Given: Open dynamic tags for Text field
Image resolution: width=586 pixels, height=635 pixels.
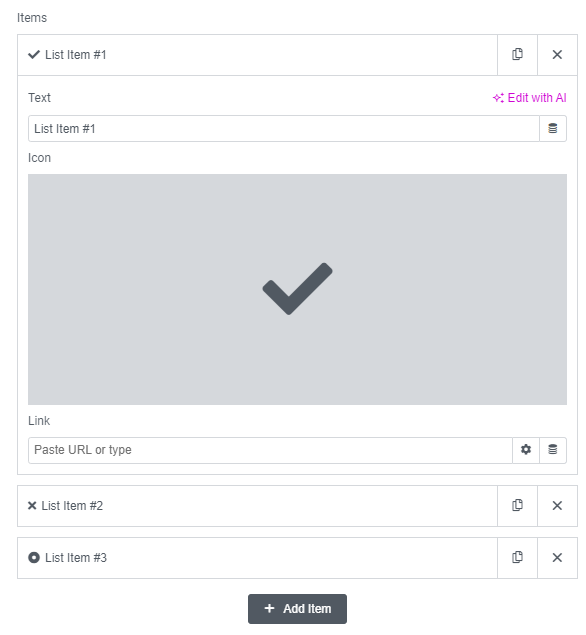Looking at the screenshot, I should 553,128.
